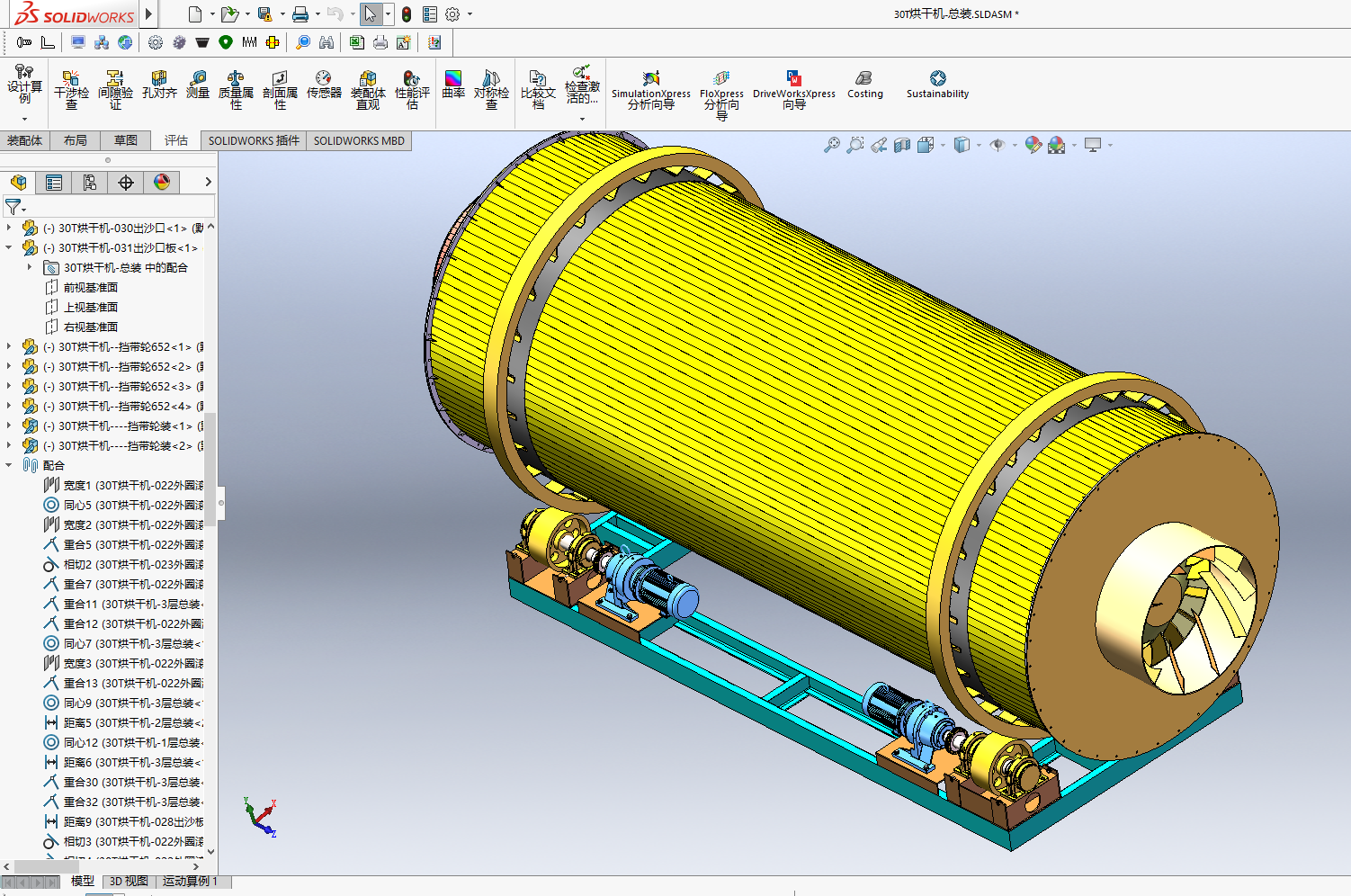
Task: Run the 性能评估 performance evaluation tool
Action: [412, 90]
